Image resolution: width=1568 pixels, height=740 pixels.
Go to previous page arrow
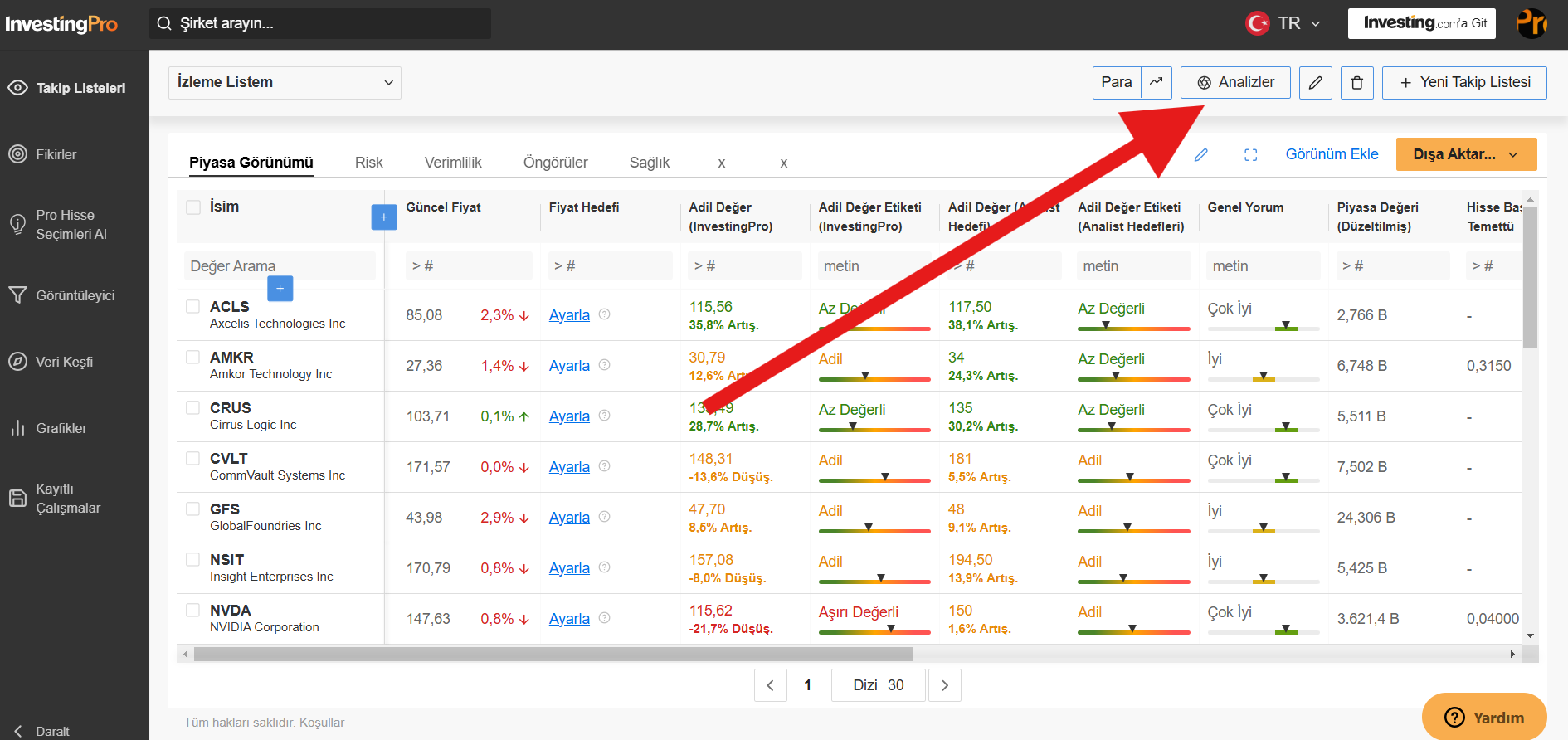pyautogui.click(x=770, y=685)
